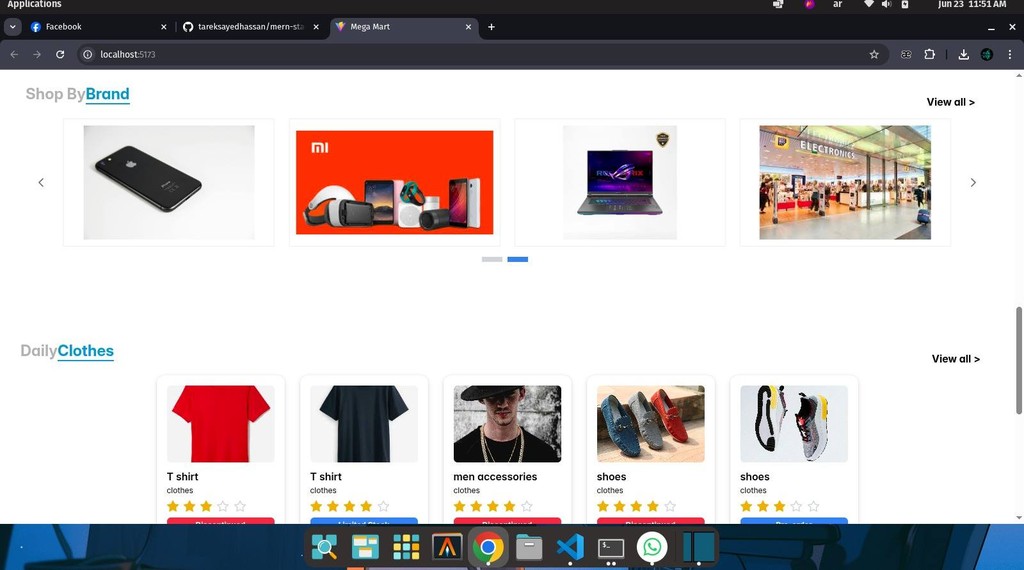Expand the tab search dropdown
Image resolution: width=1024 pixels, height=570 pixels.
click(12, 27)
